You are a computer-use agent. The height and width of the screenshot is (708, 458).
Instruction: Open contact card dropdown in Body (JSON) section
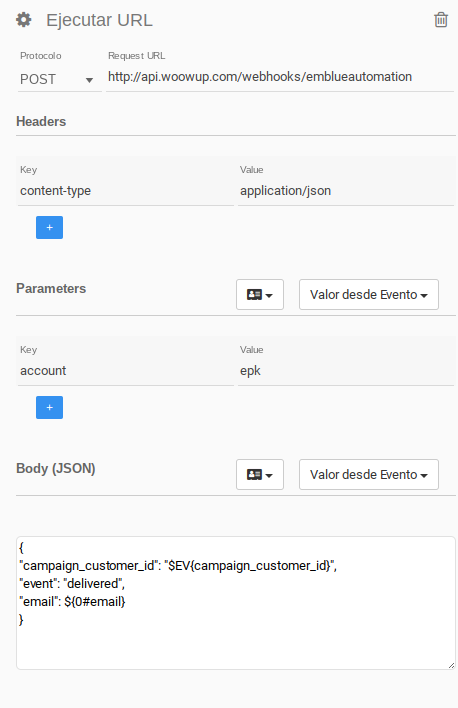point(260,475)
